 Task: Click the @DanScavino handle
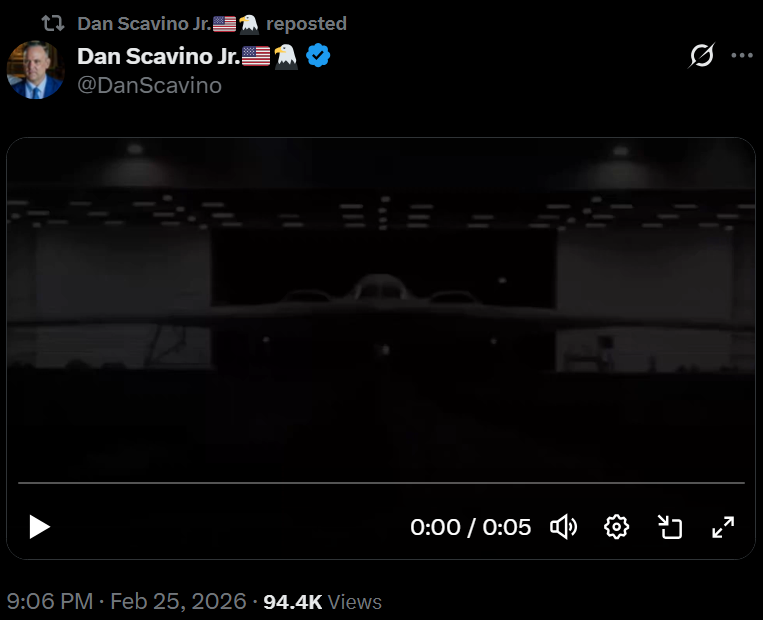point(149,86)
